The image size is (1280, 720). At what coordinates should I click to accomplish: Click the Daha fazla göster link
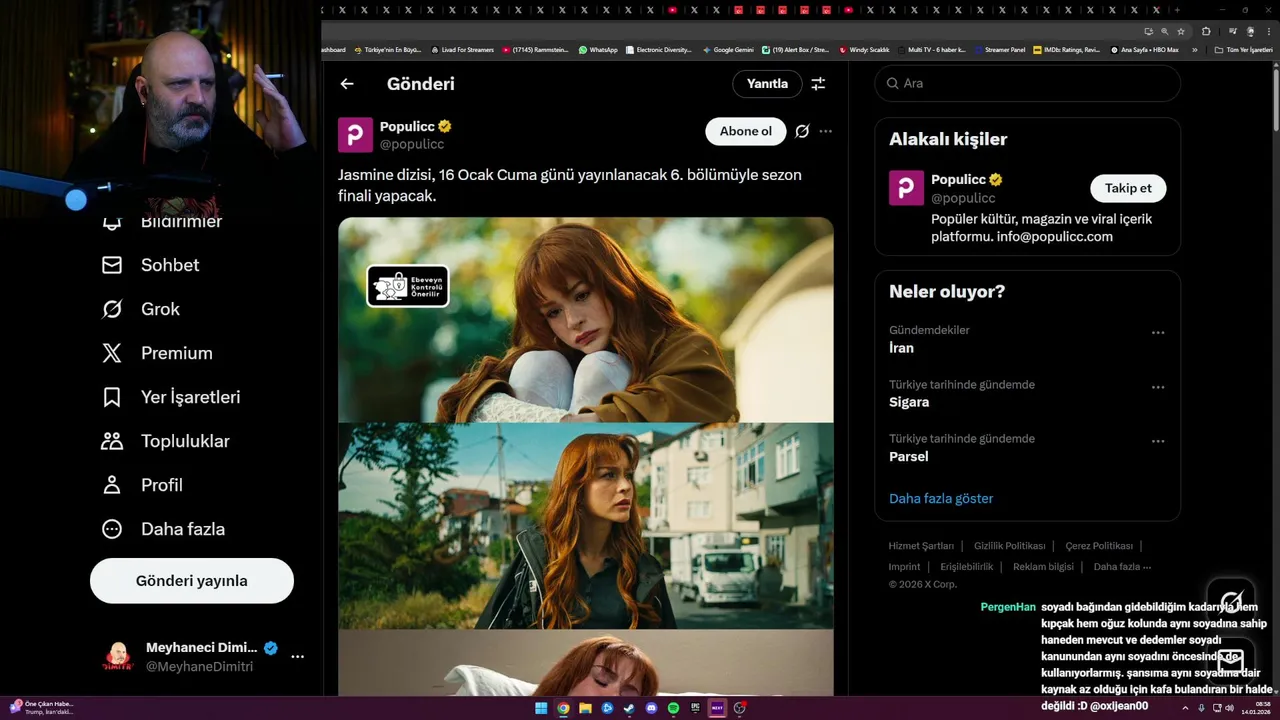[x=941, y=498]
